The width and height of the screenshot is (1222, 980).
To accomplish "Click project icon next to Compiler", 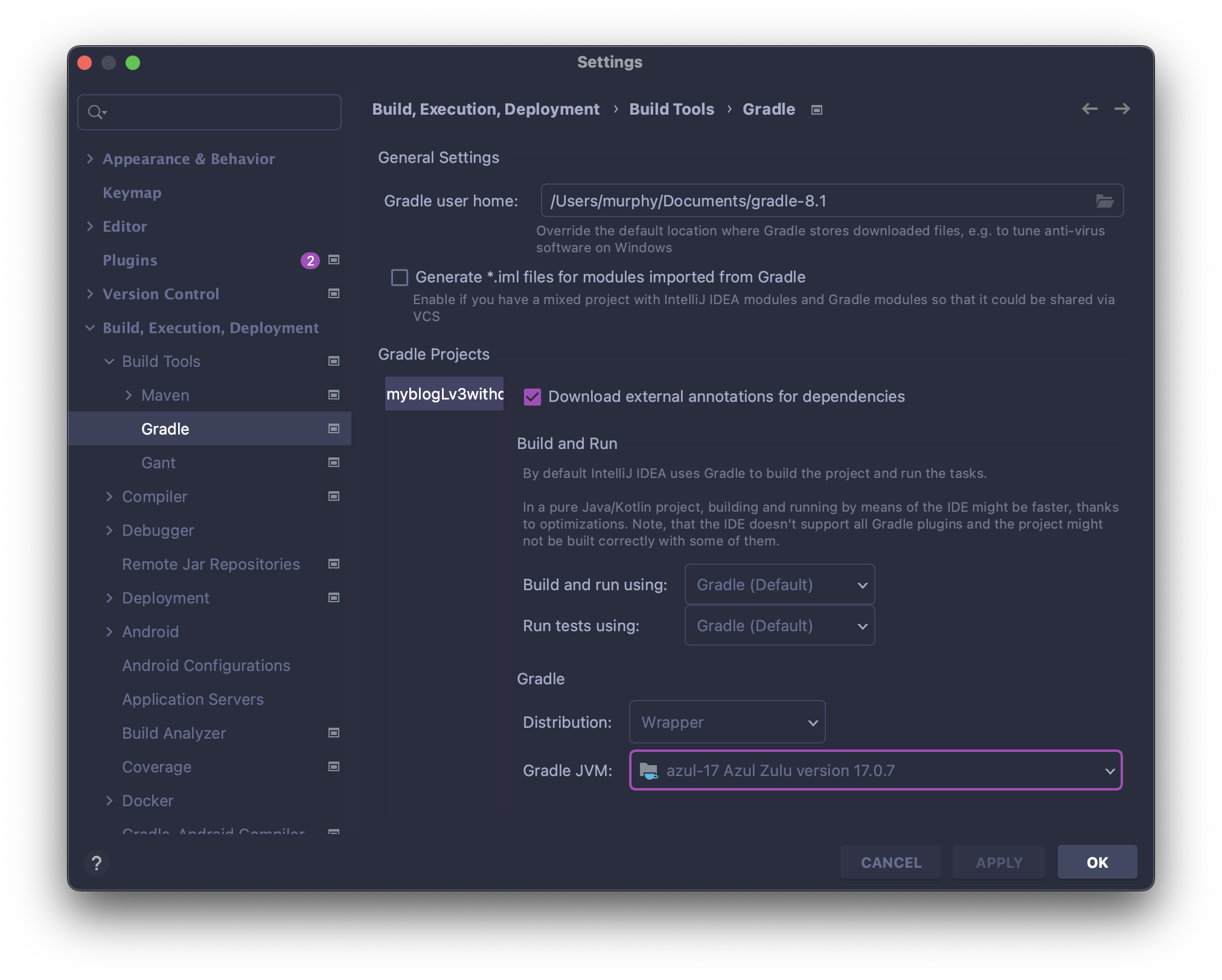I will click(333, 496).
